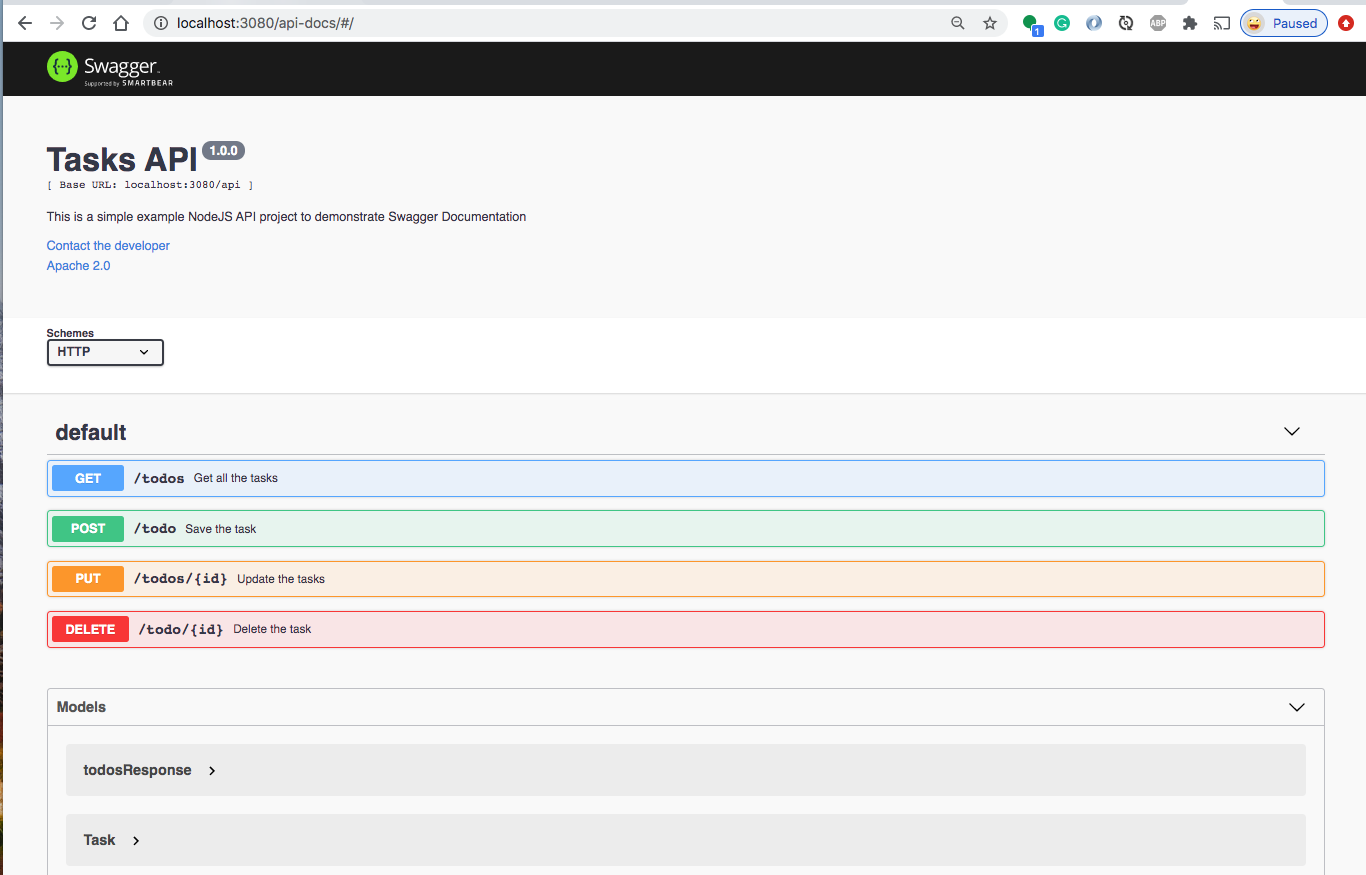
Task: Expand the todosResponse model
Action: coord(150,770)
